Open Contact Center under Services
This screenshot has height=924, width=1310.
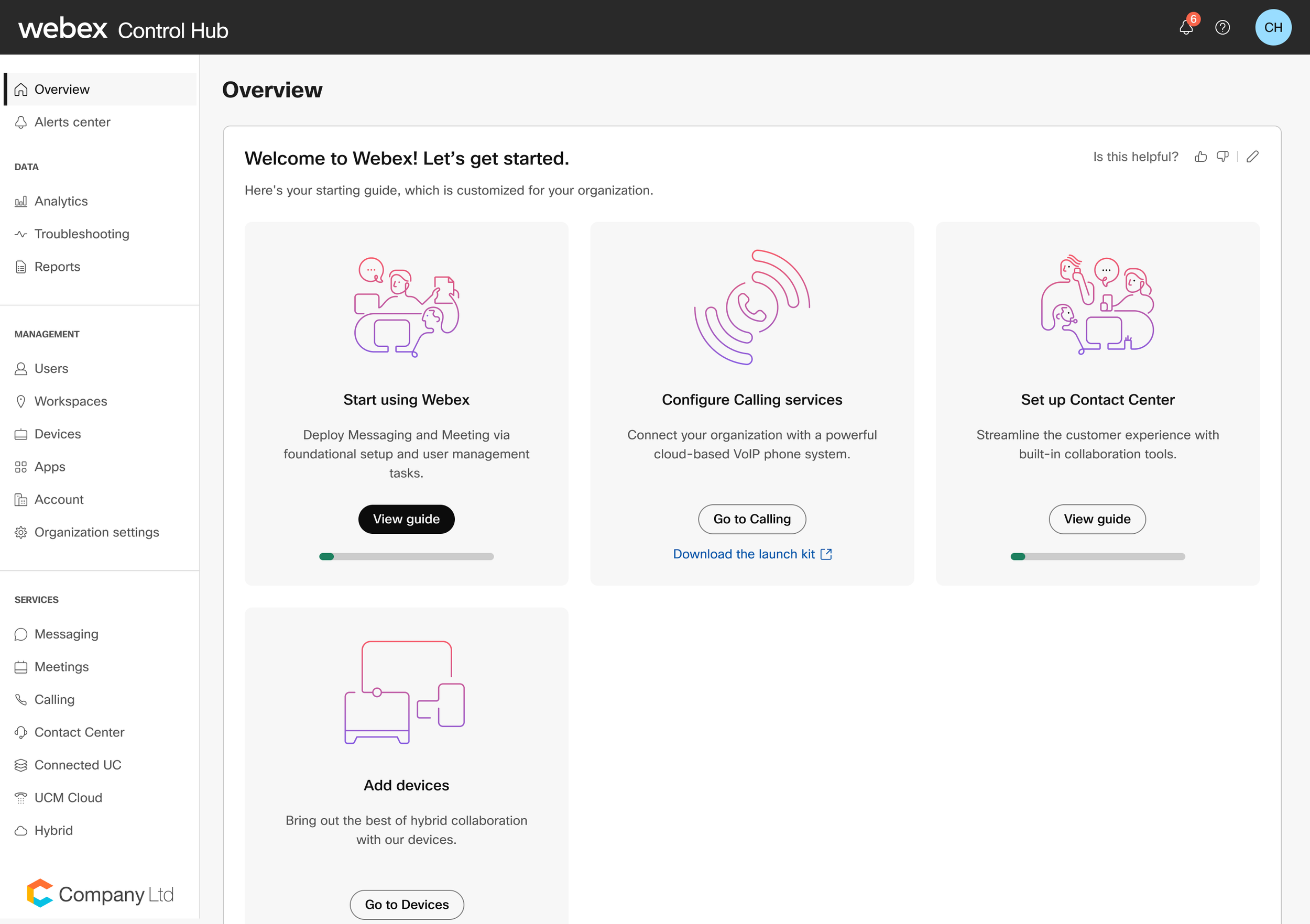pos(79,732)
